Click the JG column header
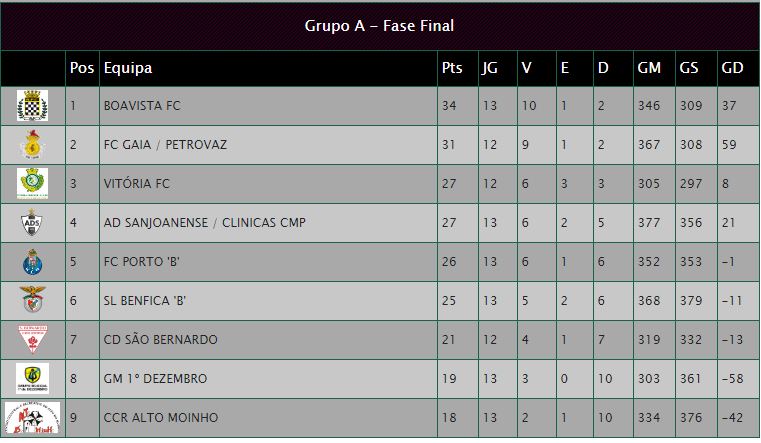This screenshot has height=443, width=761. (x=490, y=68)
